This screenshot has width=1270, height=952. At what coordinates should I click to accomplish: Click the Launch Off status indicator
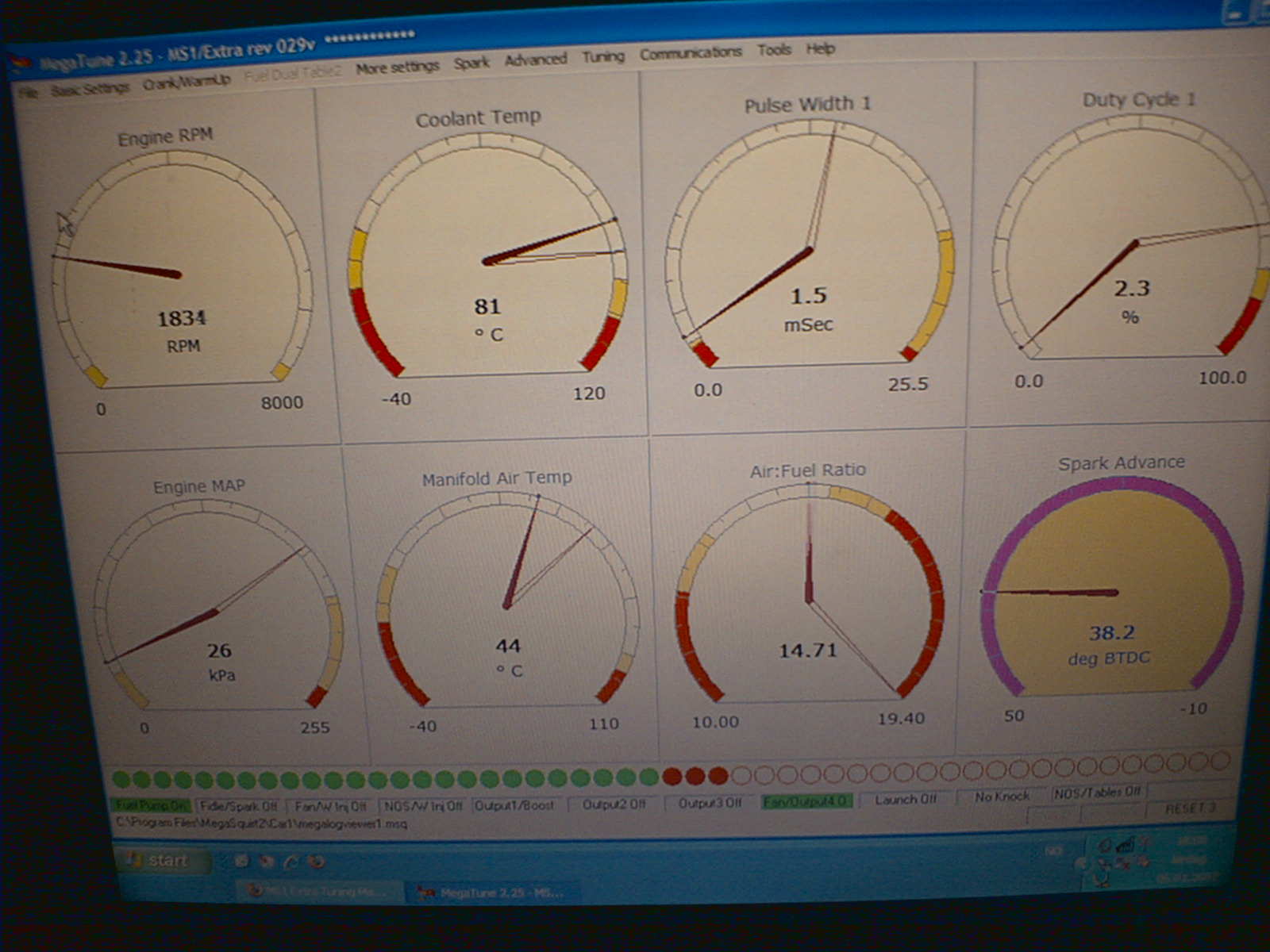(905, 799)
